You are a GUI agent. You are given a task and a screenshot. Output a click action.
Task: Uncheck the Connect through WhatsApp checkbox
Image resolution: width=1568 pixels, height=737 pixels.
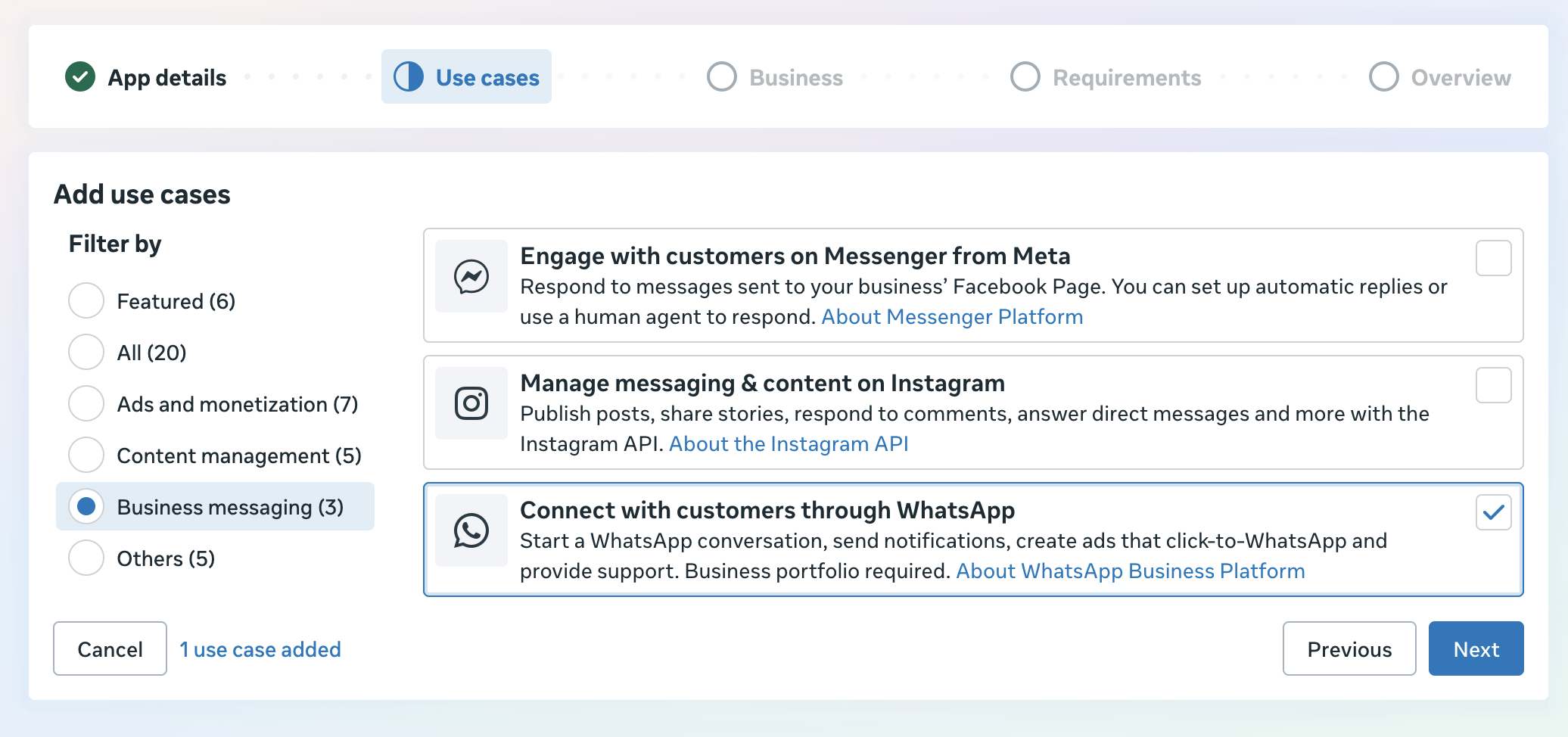click(1494, 512)
